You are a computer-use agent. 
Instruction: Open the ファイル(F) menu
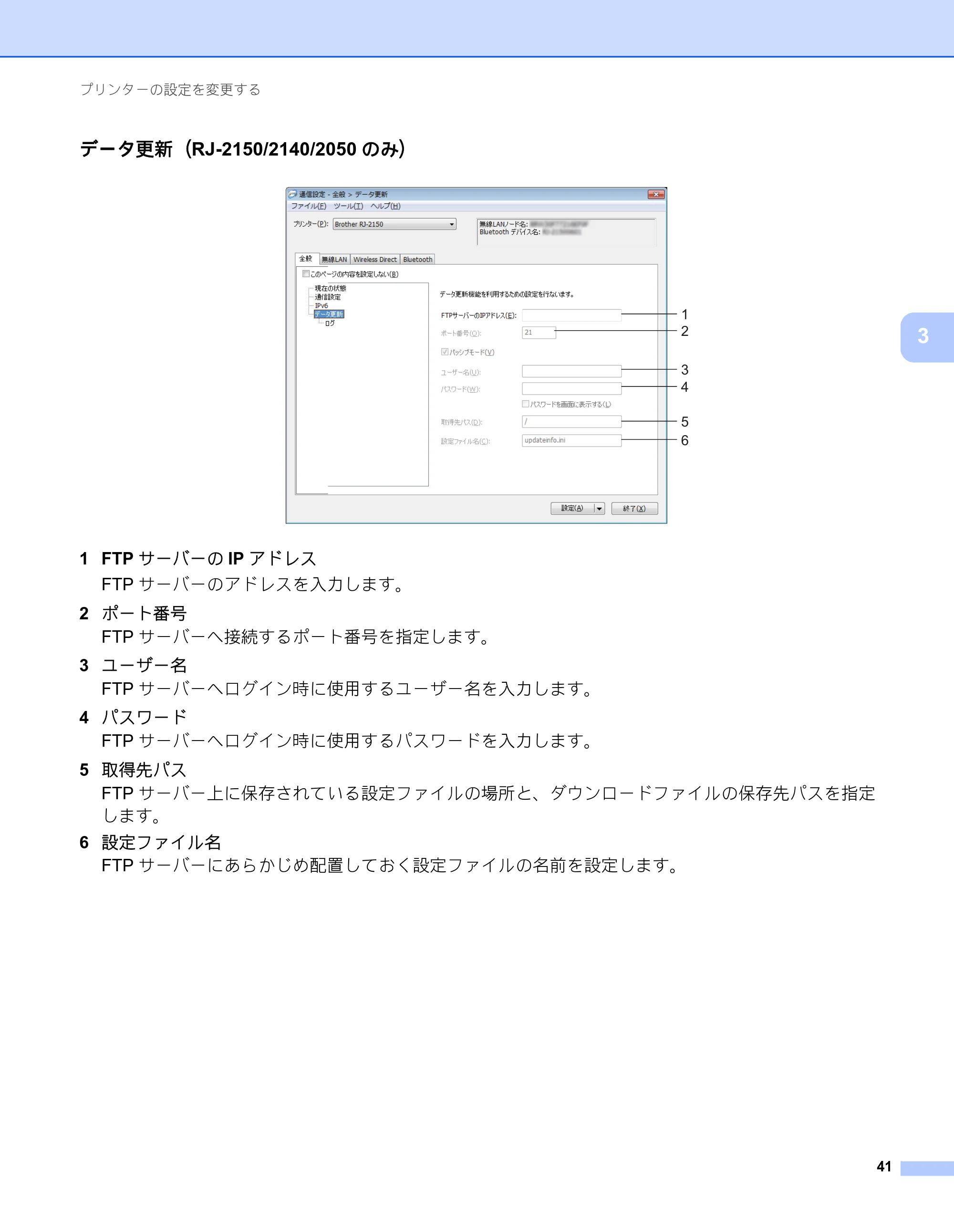click(309, 206)
